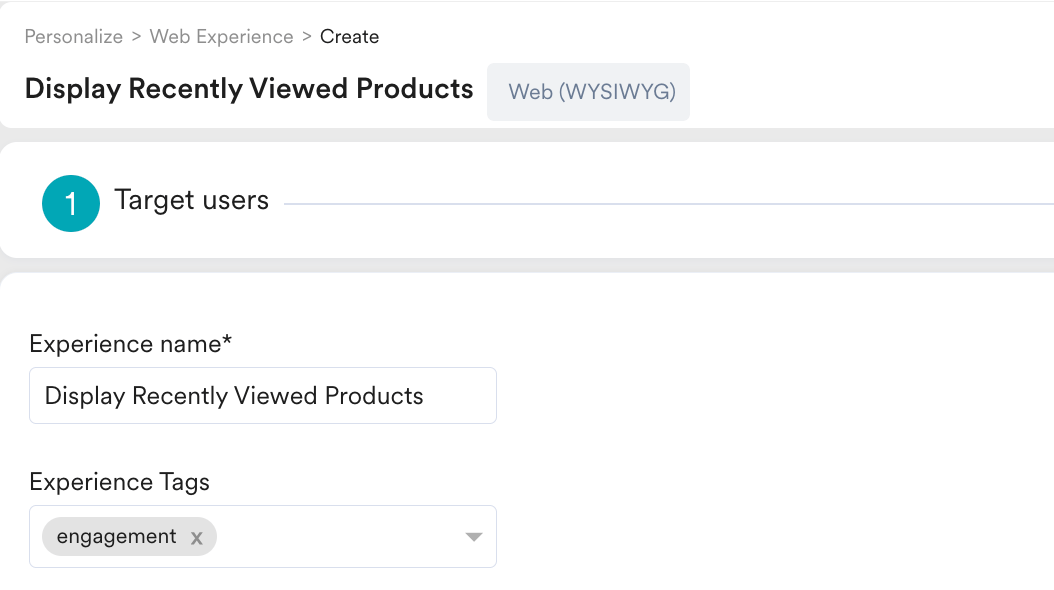Click the step progress line beside Target users

click(669, 204)
